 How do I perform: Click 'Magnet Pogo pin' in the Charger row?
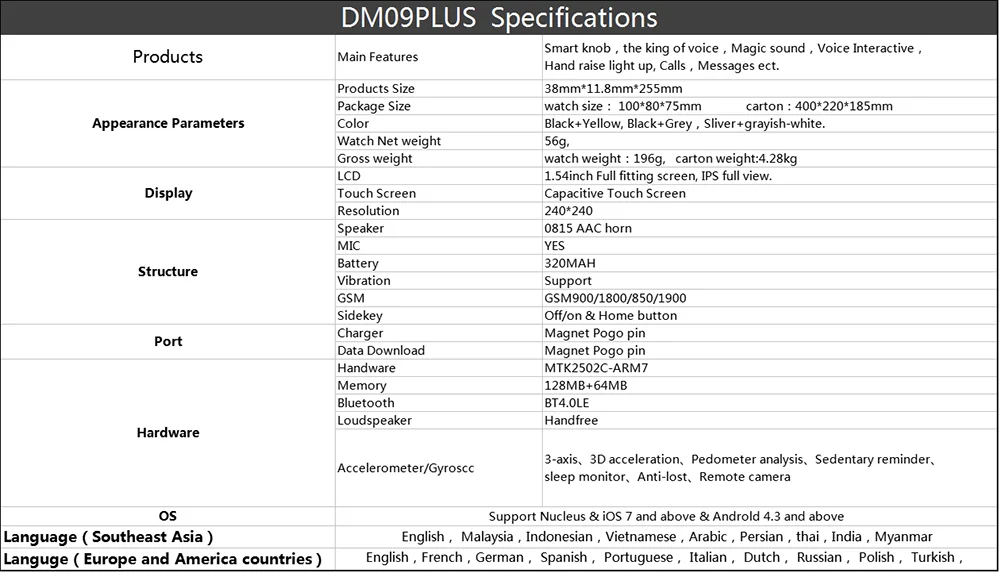click(594, 333)
